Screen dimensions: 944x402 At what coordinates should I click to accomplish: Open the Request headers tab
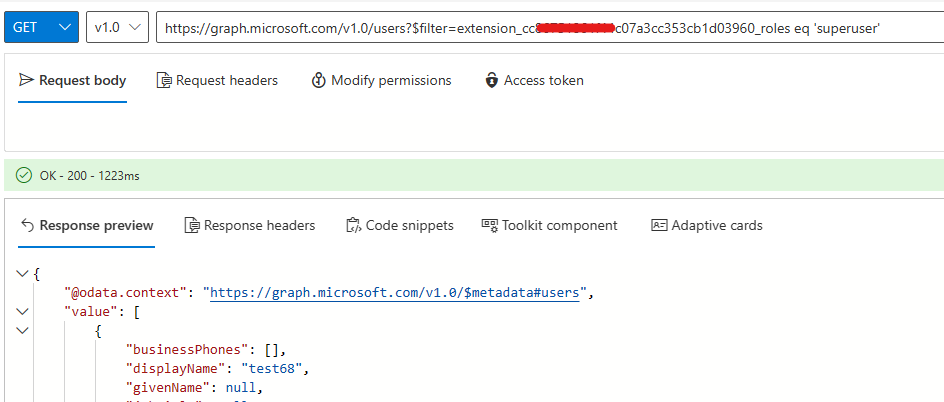click(217, 81)
